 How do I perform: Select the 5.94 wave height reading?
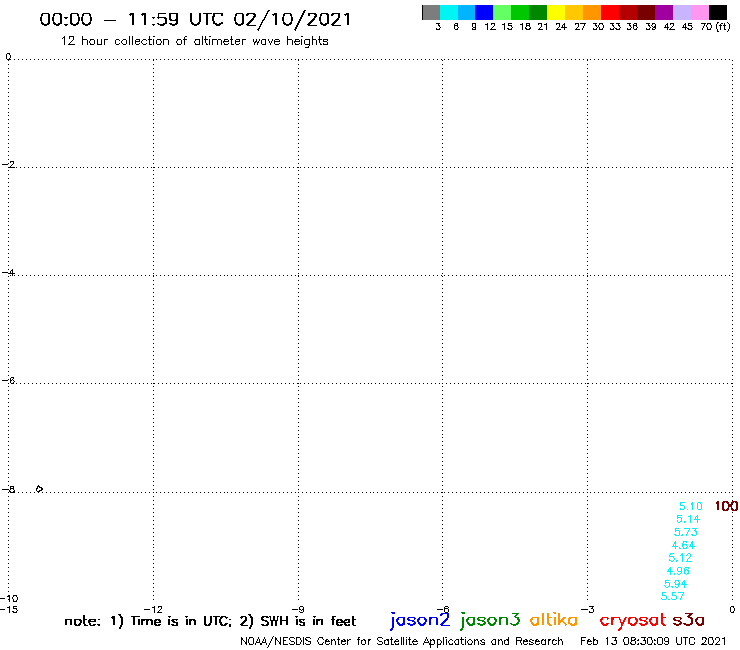click(675, 584)
